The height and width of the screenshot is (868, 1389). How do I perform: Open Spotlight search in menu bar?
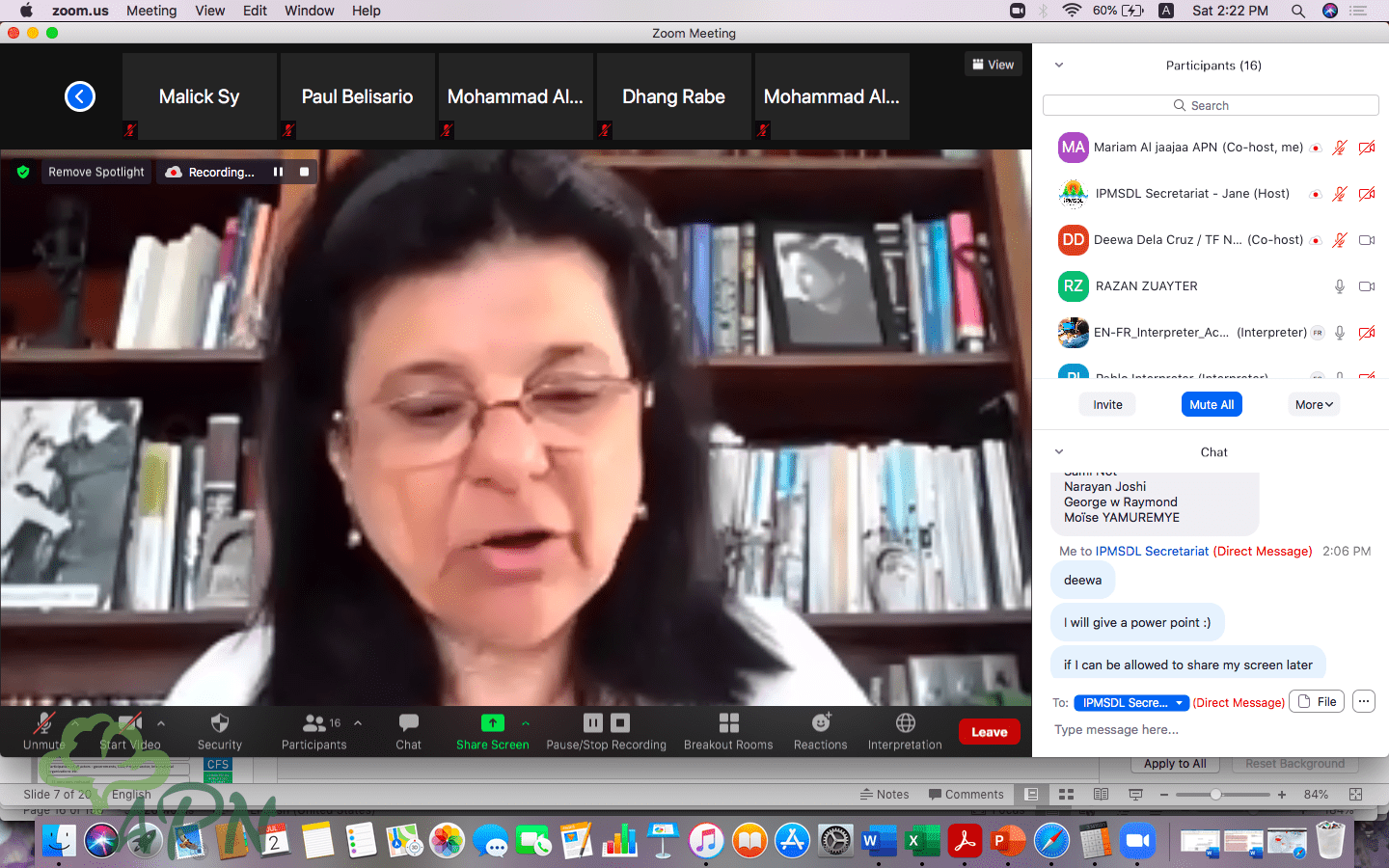coord(1298,11)
